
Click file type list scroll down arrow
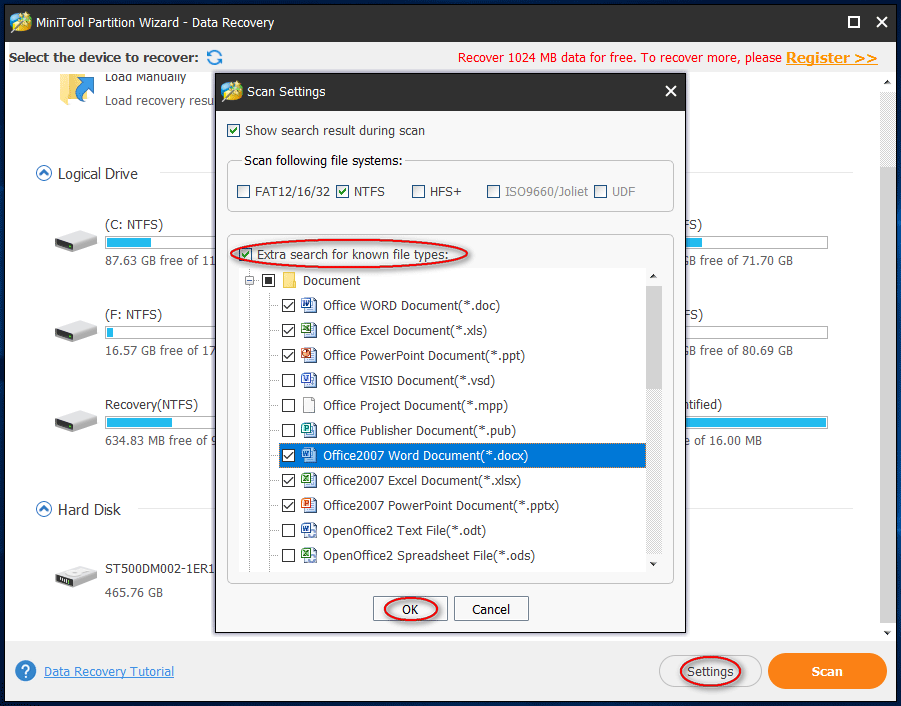coord(653,564)
